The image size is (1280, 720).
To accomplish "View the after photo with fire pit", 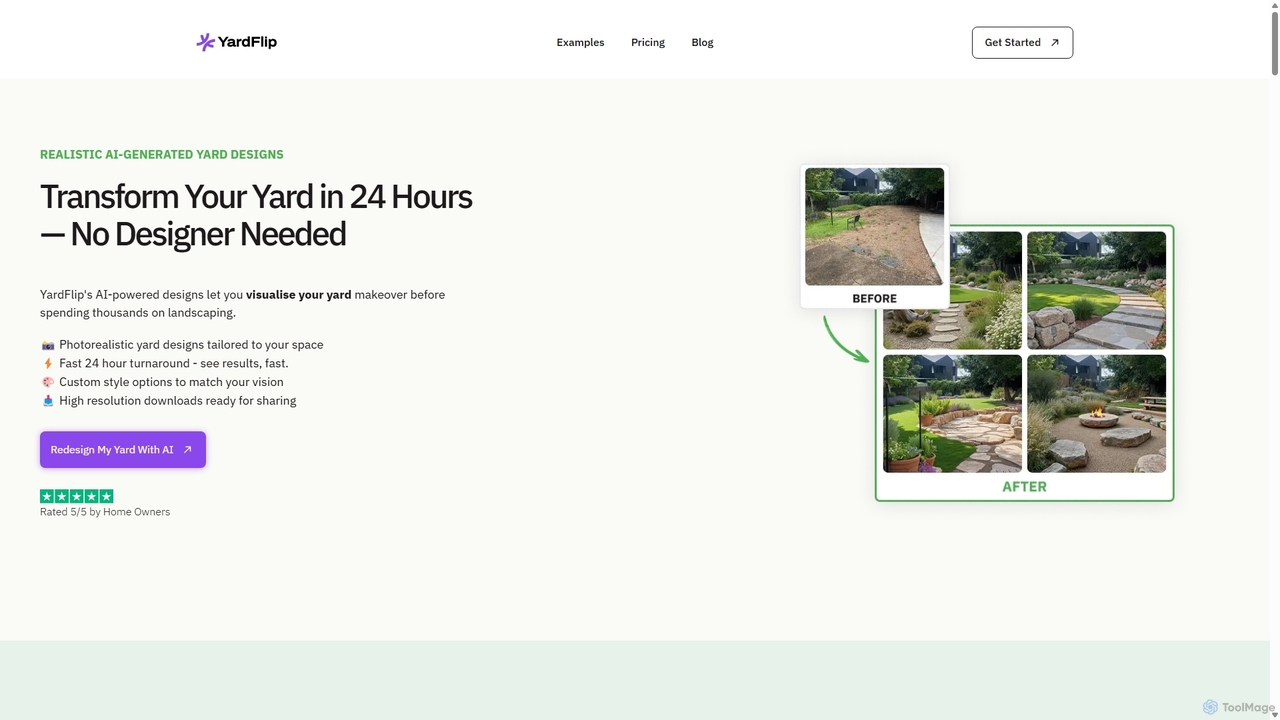I will coord(1096,413).
